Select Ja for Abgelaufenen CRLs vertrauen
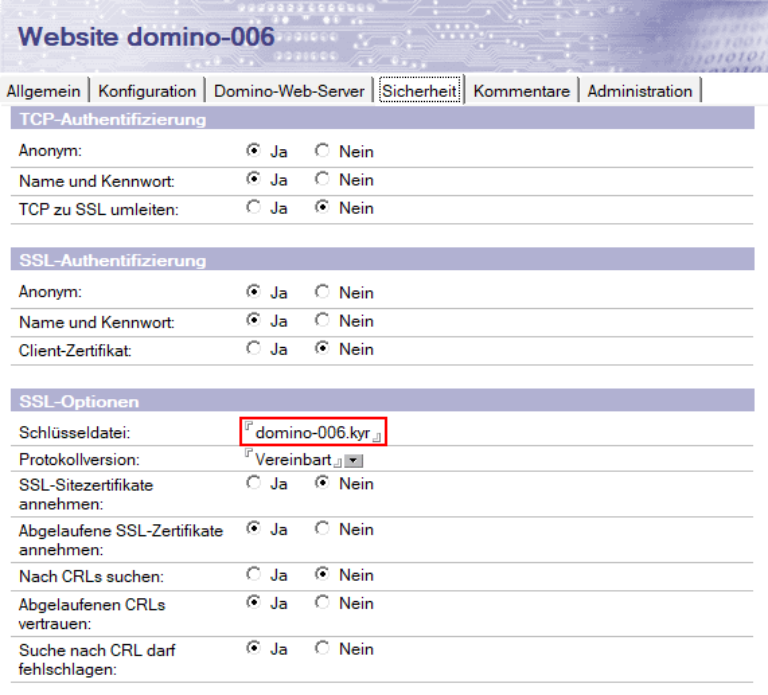This screenshot has height=695, width=768. click(x=253, y=602)
